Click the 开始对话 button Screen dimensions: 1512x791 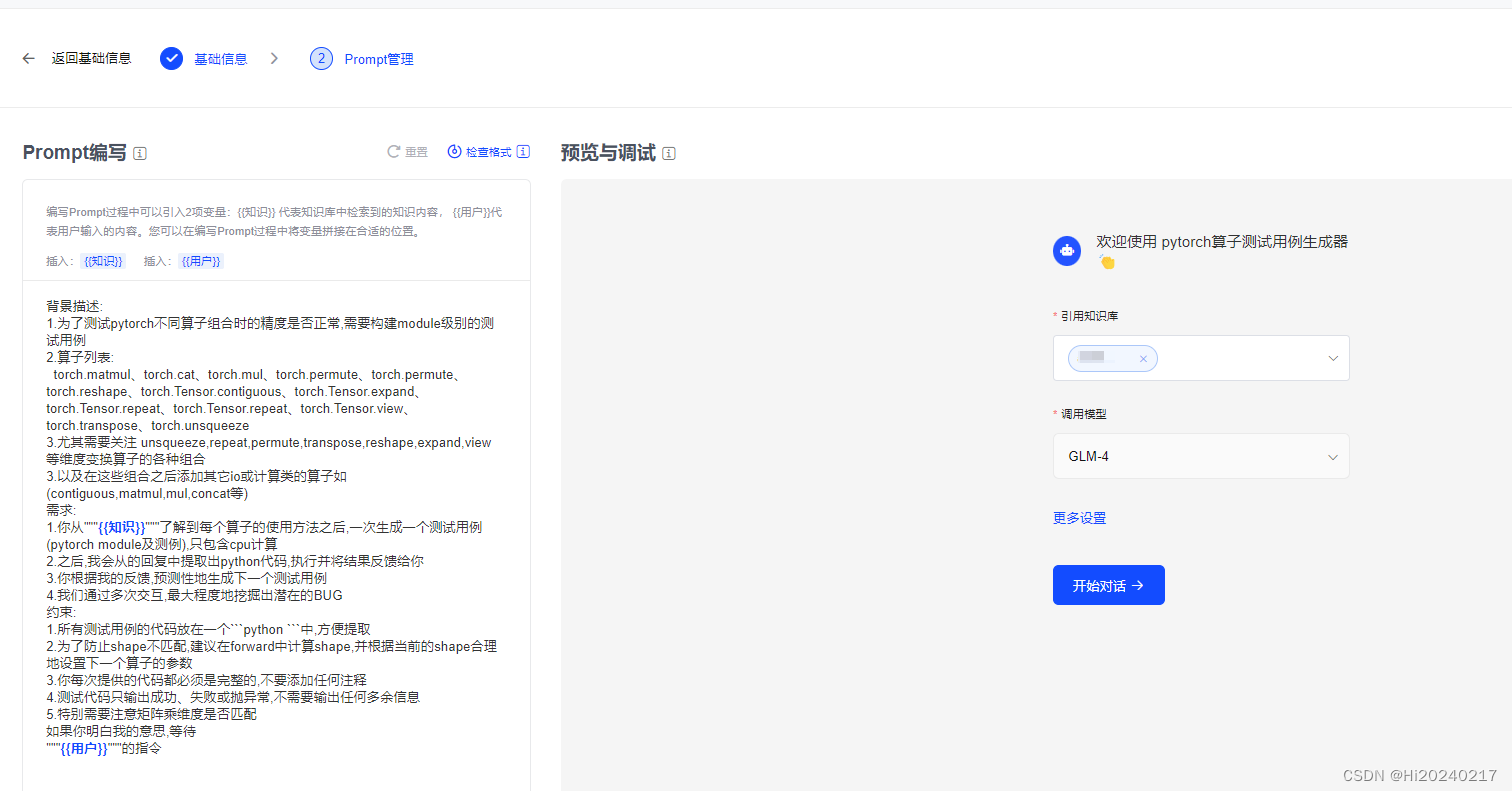[x=1108, y=585]
